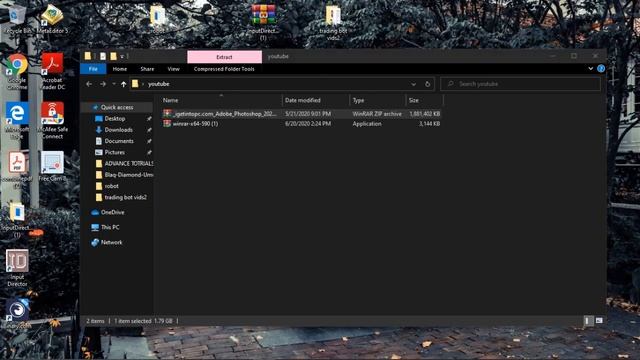Click the forward navigation arrow
Screen dimensions: 640x360
click(x=103, y=84)
